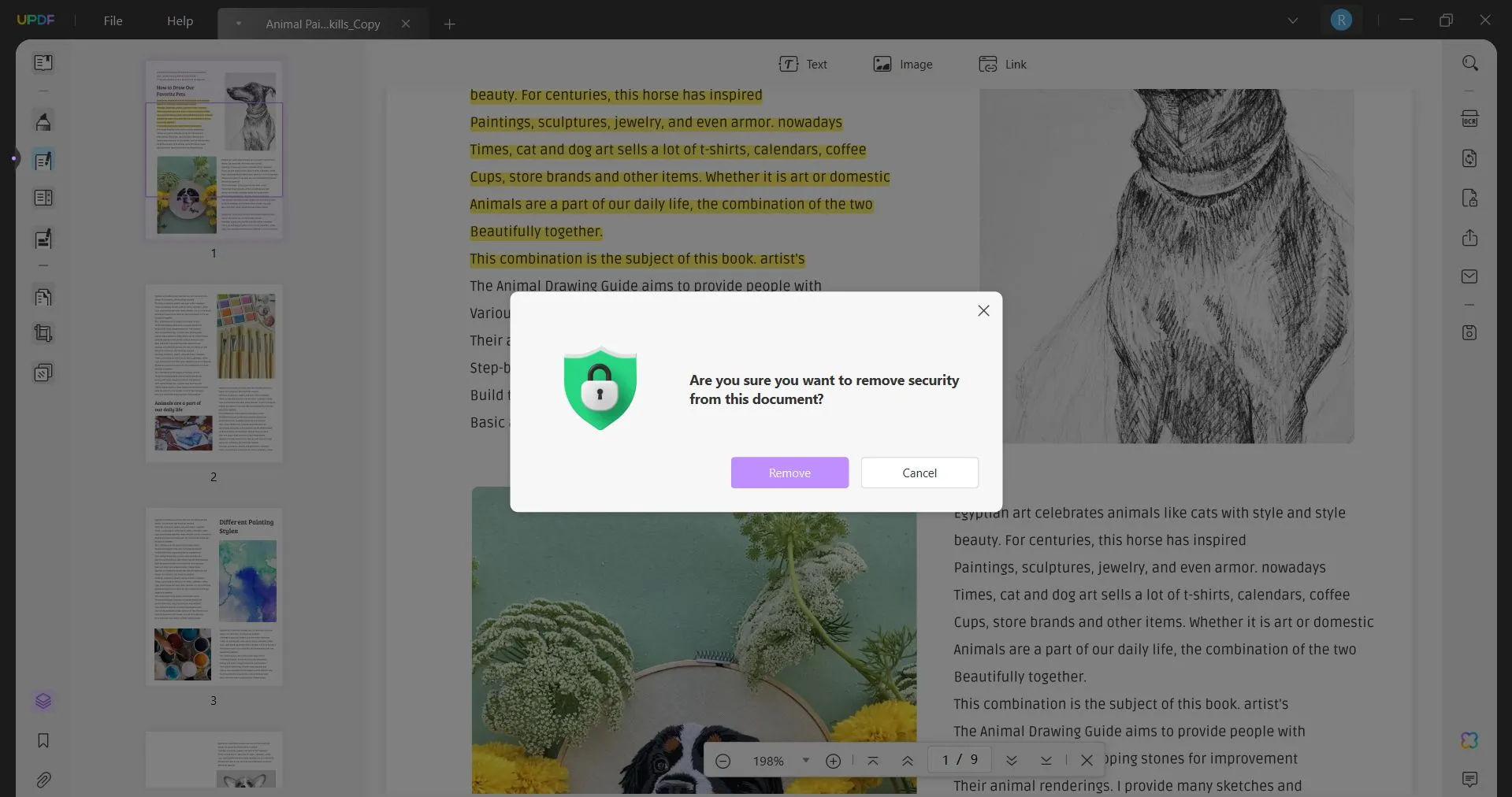Image resolution: width=1512 pixels, height=797 pixels.
Task: Open the Fill and Sign tool icon
Action: click(43, 239)
